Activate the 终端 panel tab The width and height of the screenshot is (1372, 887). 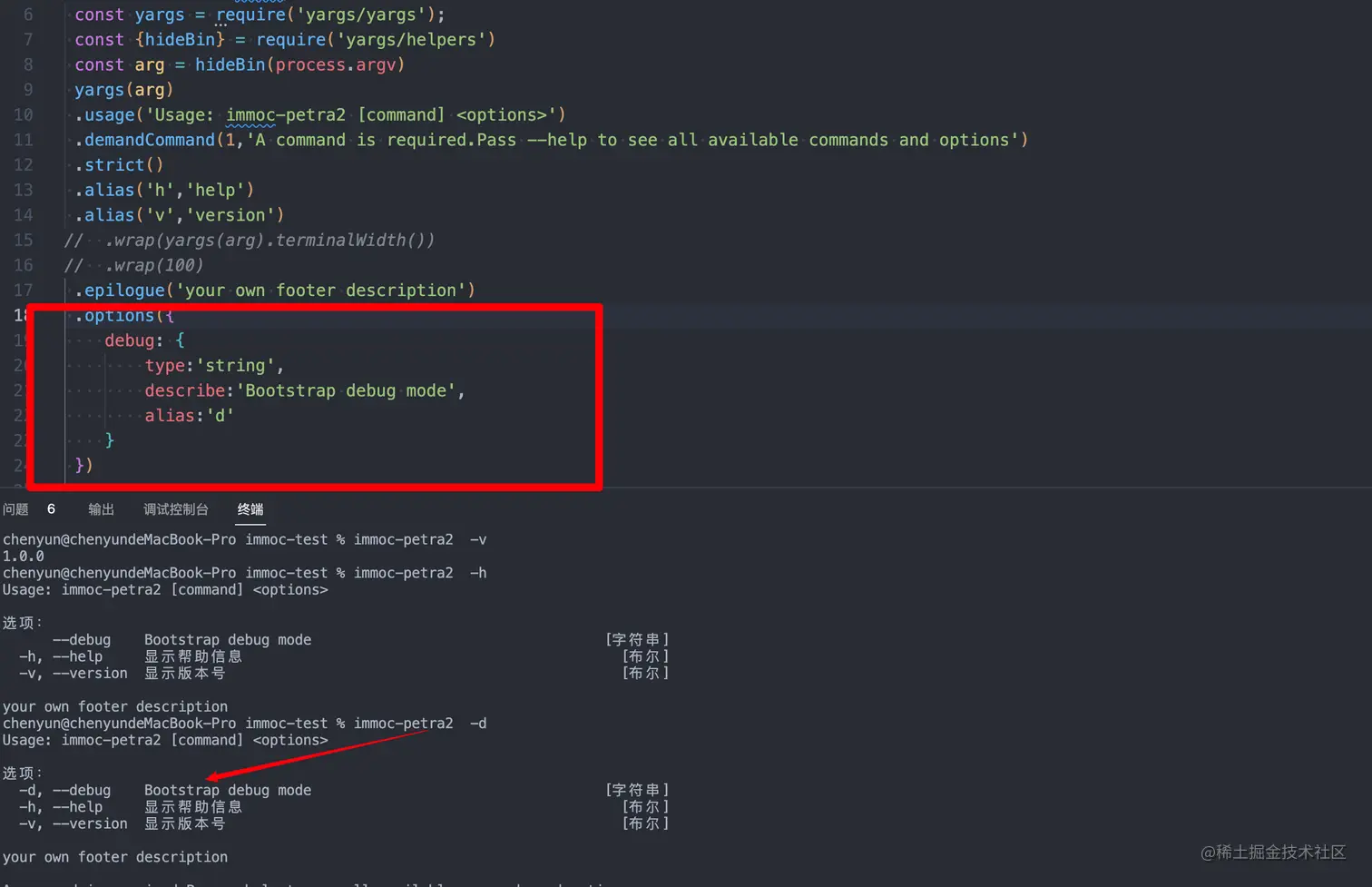(x=250, y=509)
